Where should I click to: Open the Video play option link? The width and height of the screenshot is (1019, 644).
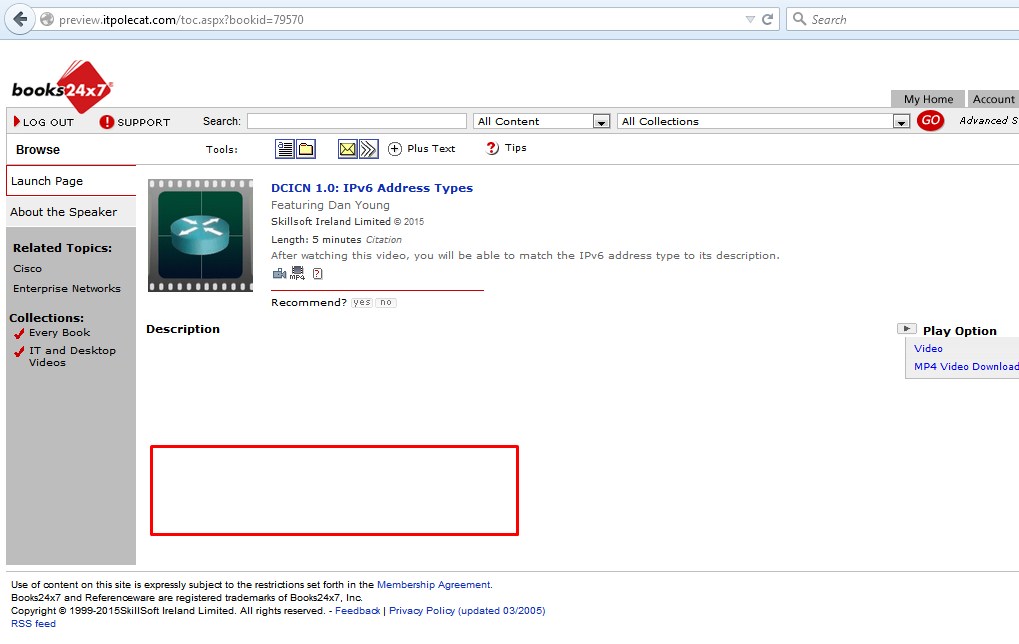[928, 348]
